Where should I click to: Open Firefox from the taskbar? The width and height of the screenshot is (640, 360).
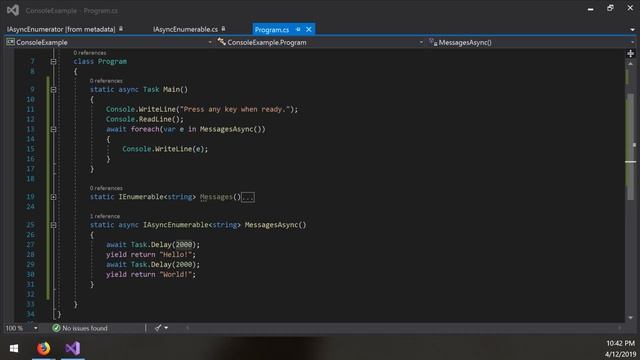click(x=43, y=349)
